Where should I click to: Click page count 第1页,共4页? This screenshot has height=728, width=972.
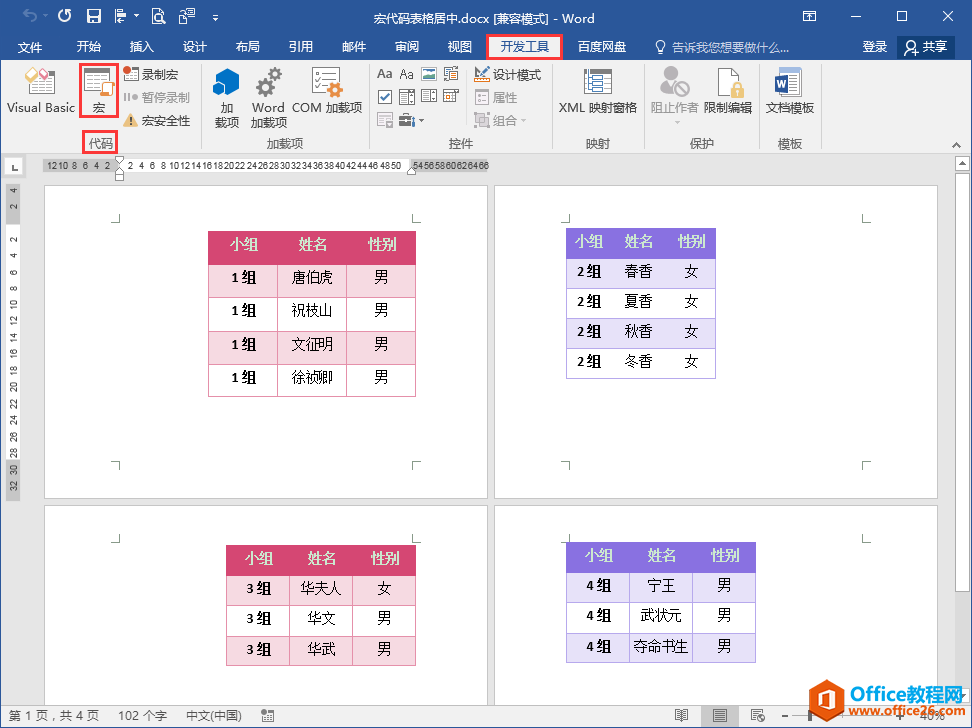[54, 716]
